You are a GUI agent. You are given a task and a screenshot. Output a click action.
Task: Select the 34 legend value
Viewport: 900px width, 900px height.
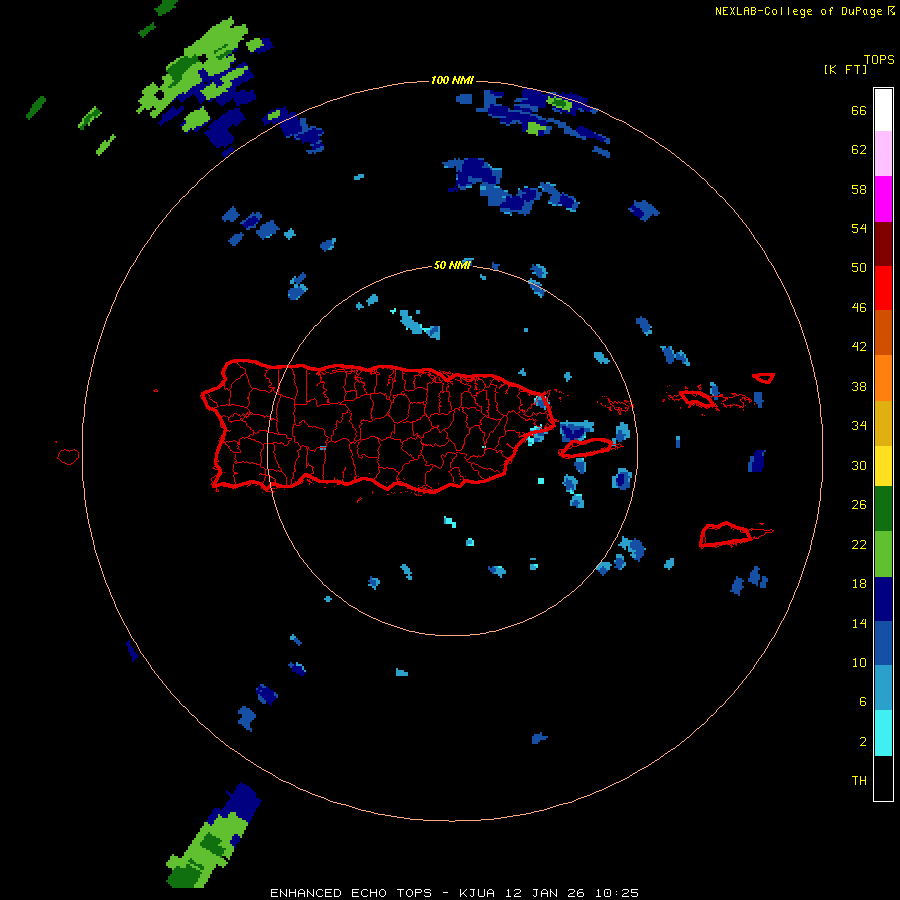tap(859, 426)
